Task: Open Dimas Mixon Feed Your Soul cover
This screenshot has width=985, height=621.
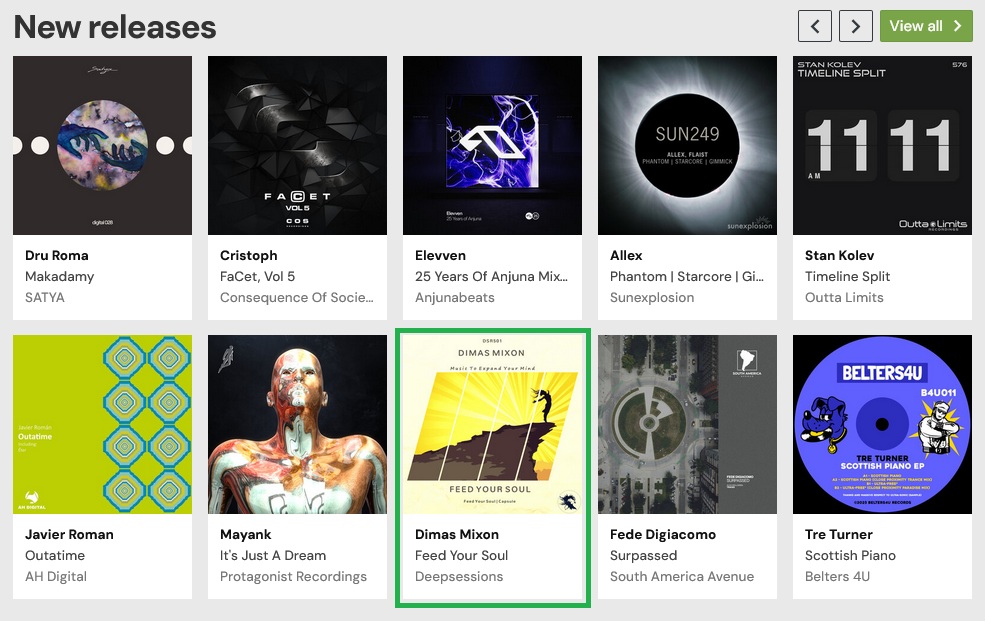Action: coord(492,424)
